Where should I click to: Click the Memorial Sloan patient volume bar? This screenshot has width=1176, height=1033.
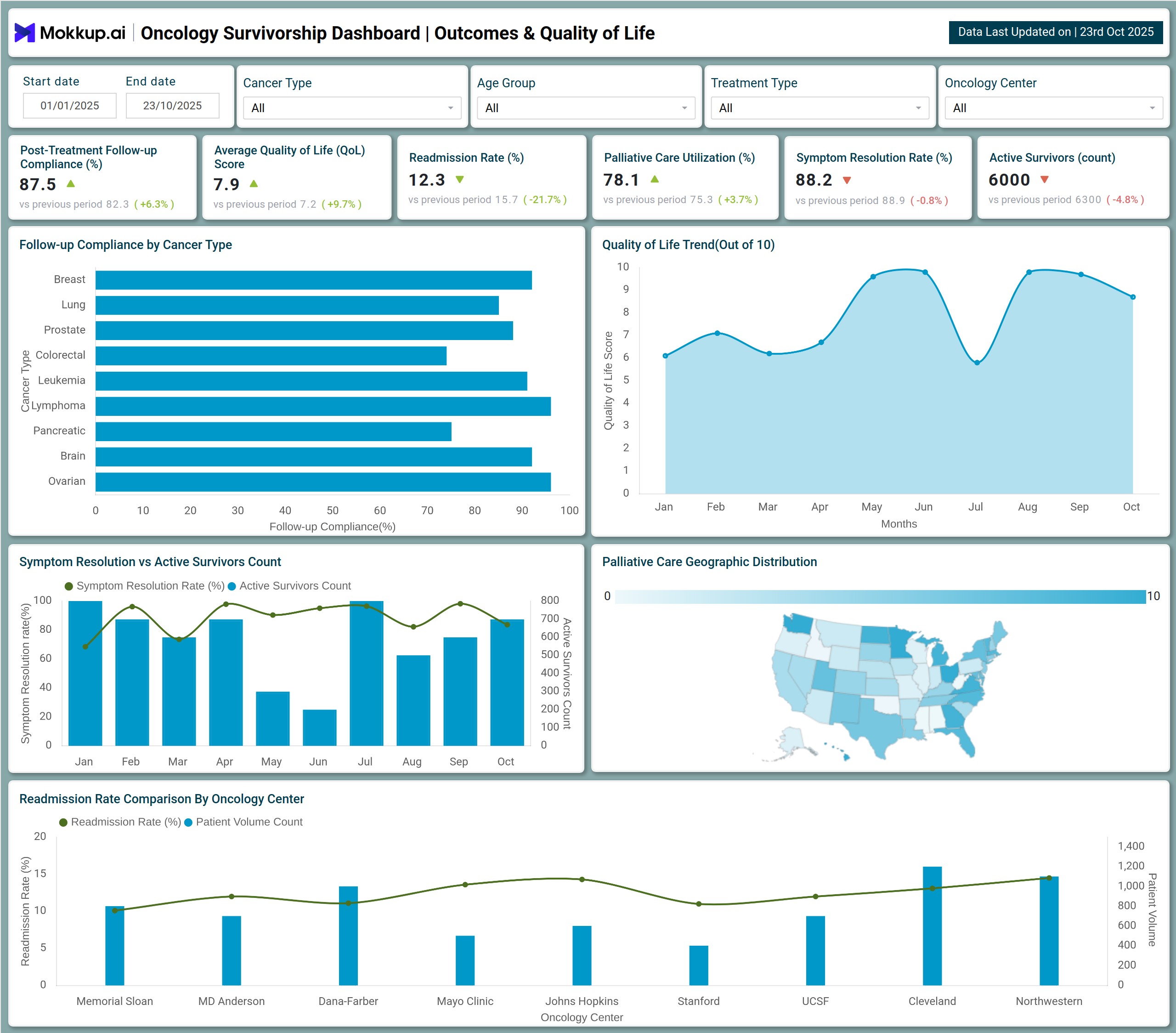114,946
